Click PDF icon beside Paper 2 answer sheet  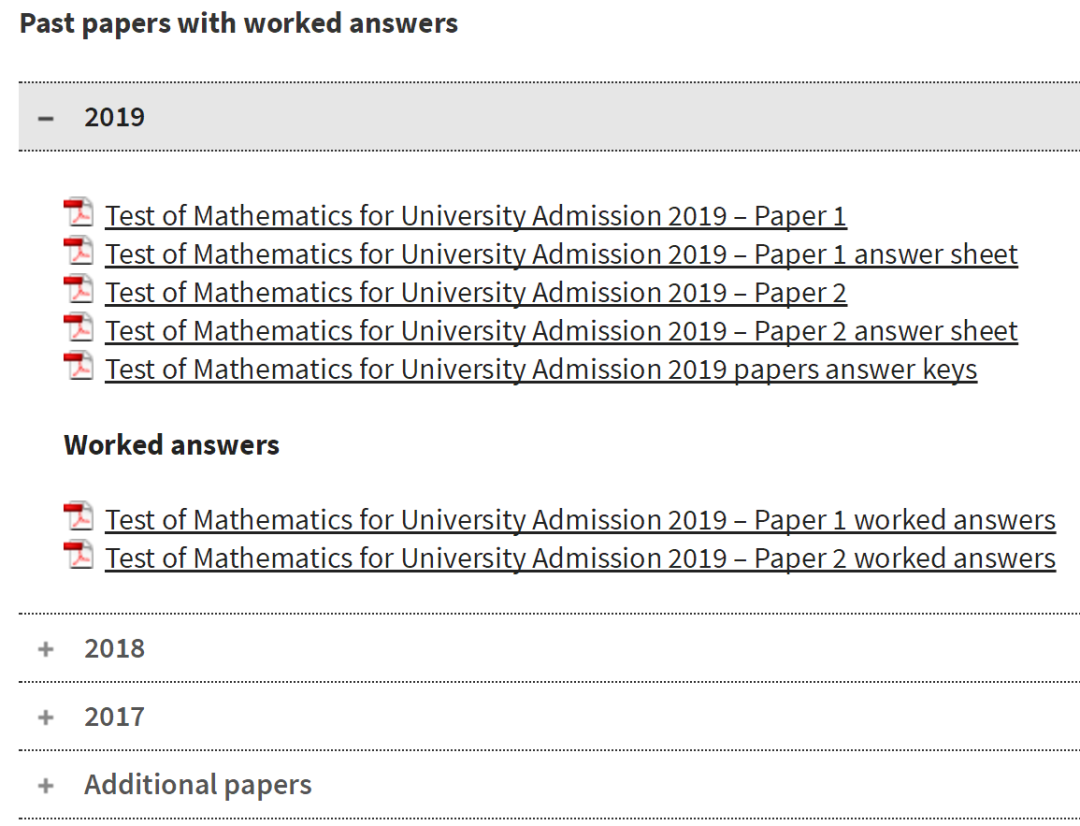[x=78, y=328]
